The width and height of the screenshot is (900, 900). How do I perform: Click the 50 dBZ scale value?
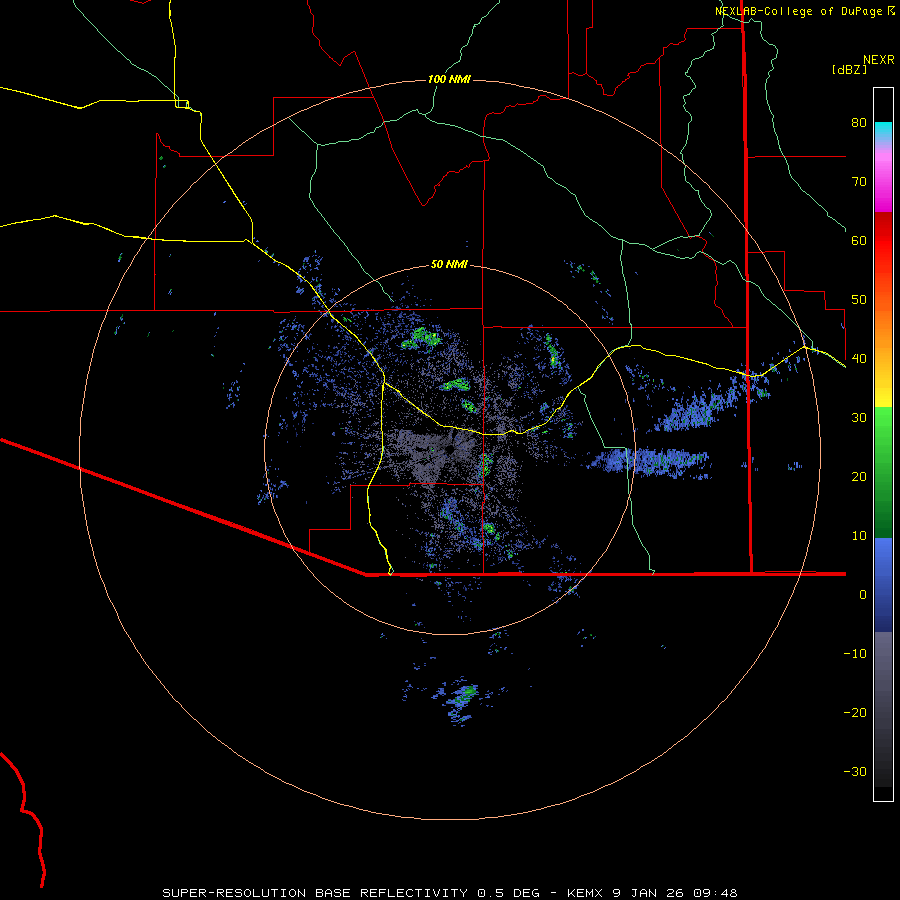coord(859,300)
